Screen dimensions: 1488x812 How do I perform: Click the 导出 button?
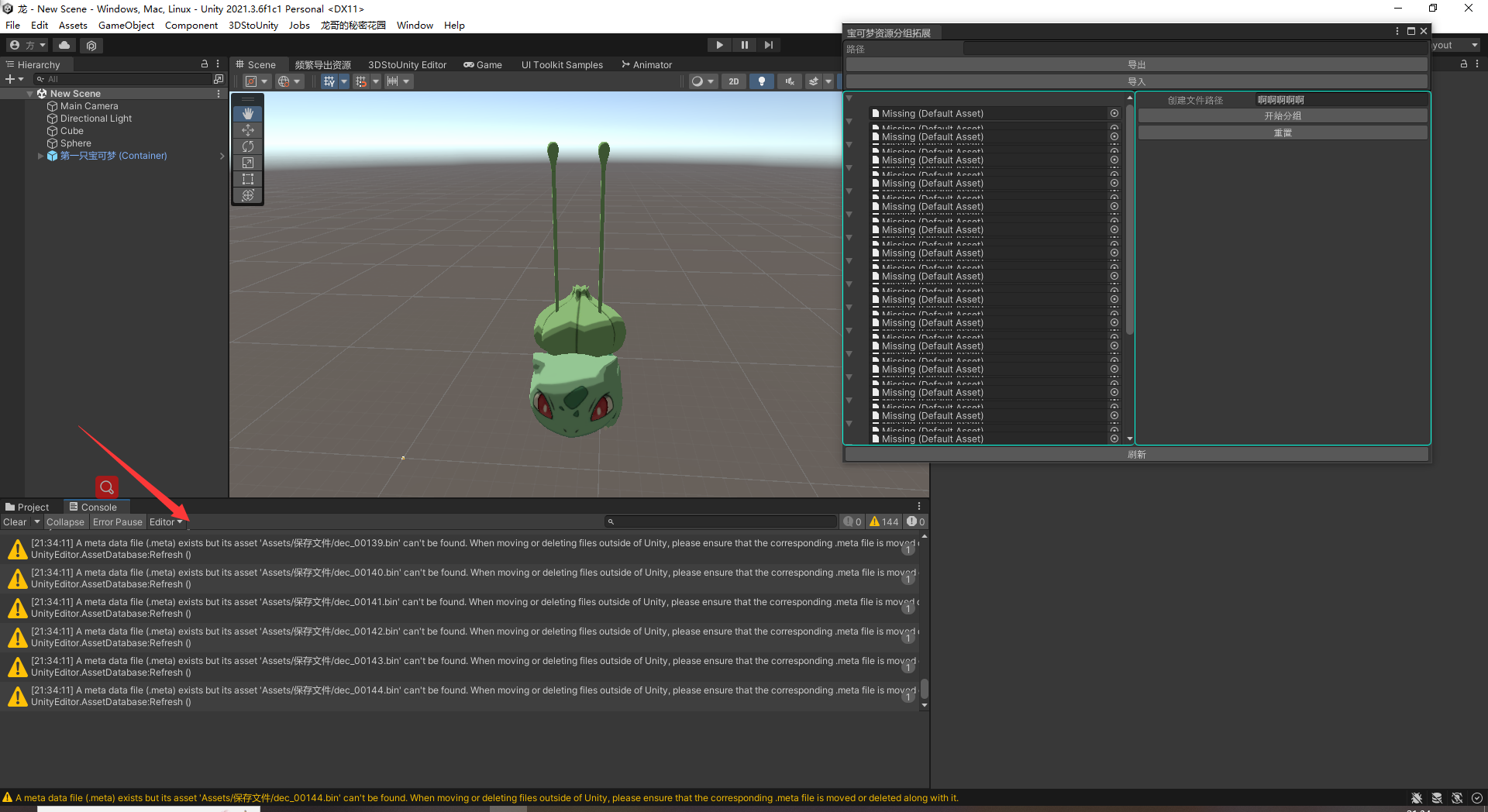pyautogui.click(x=1136, y=65)
